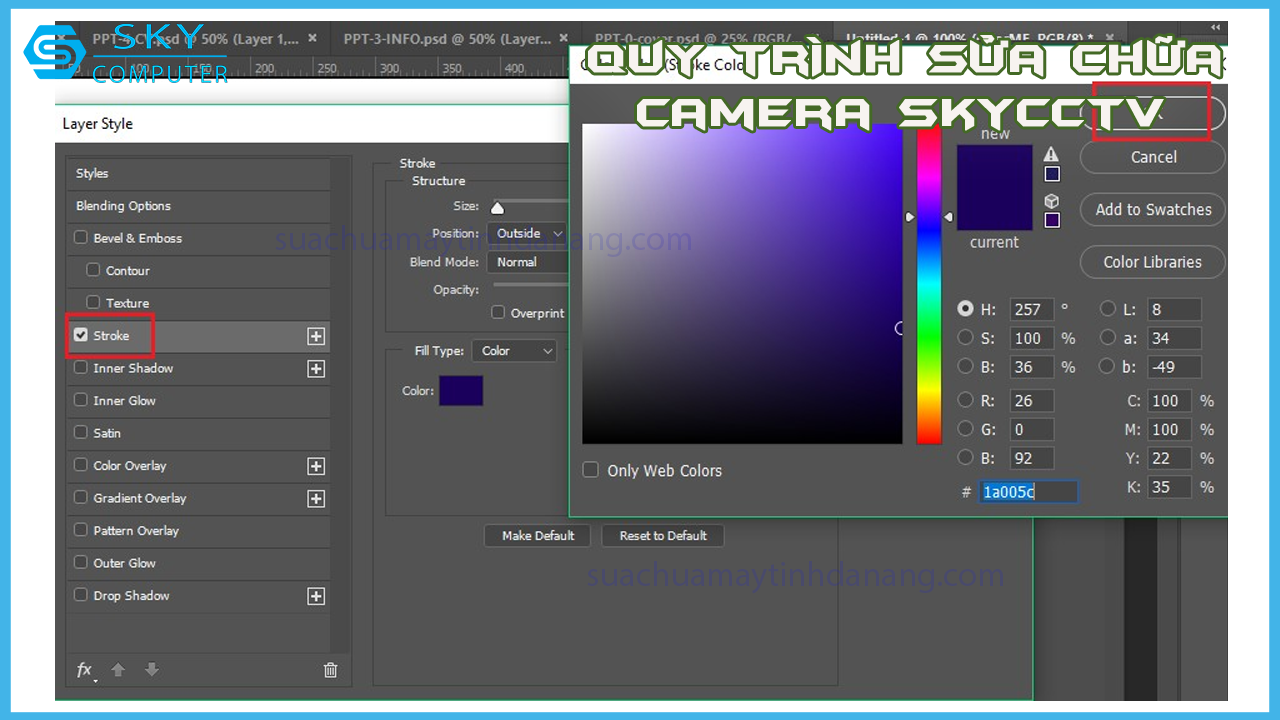Click the plus icon beside Drop Shadow

(316, 596)
